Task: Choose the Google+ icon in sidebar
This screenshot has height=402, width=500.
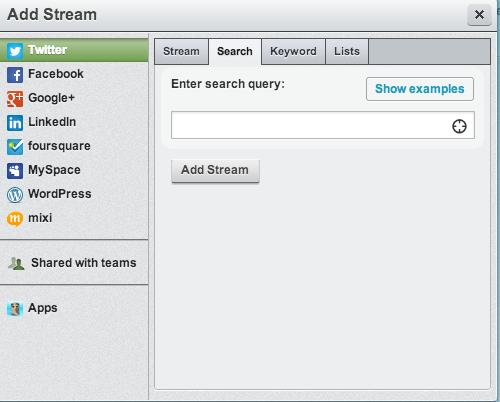Action: (x=15, y=99)
